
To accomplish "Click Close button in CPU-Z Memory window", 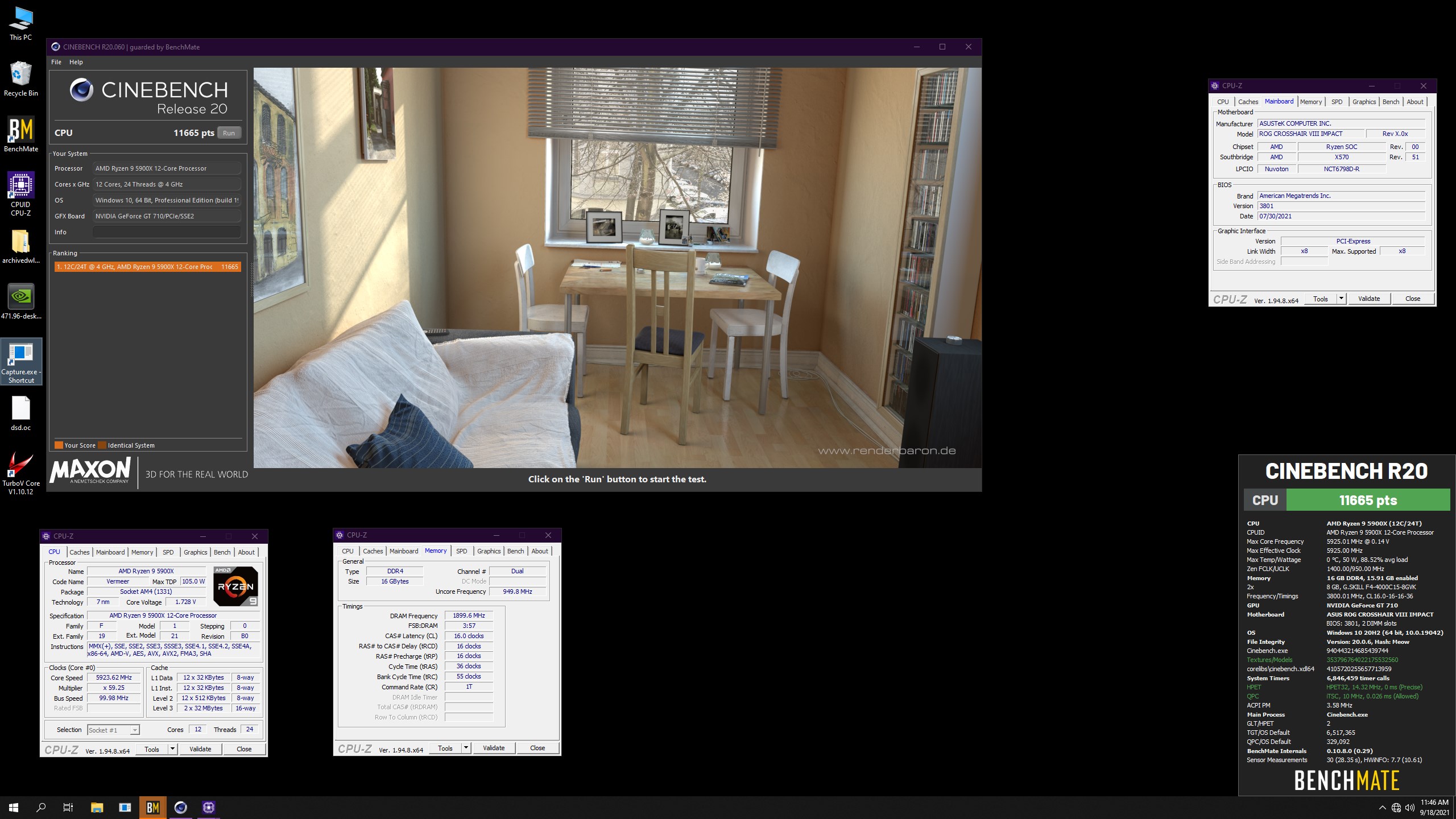I will pos(537,748).
